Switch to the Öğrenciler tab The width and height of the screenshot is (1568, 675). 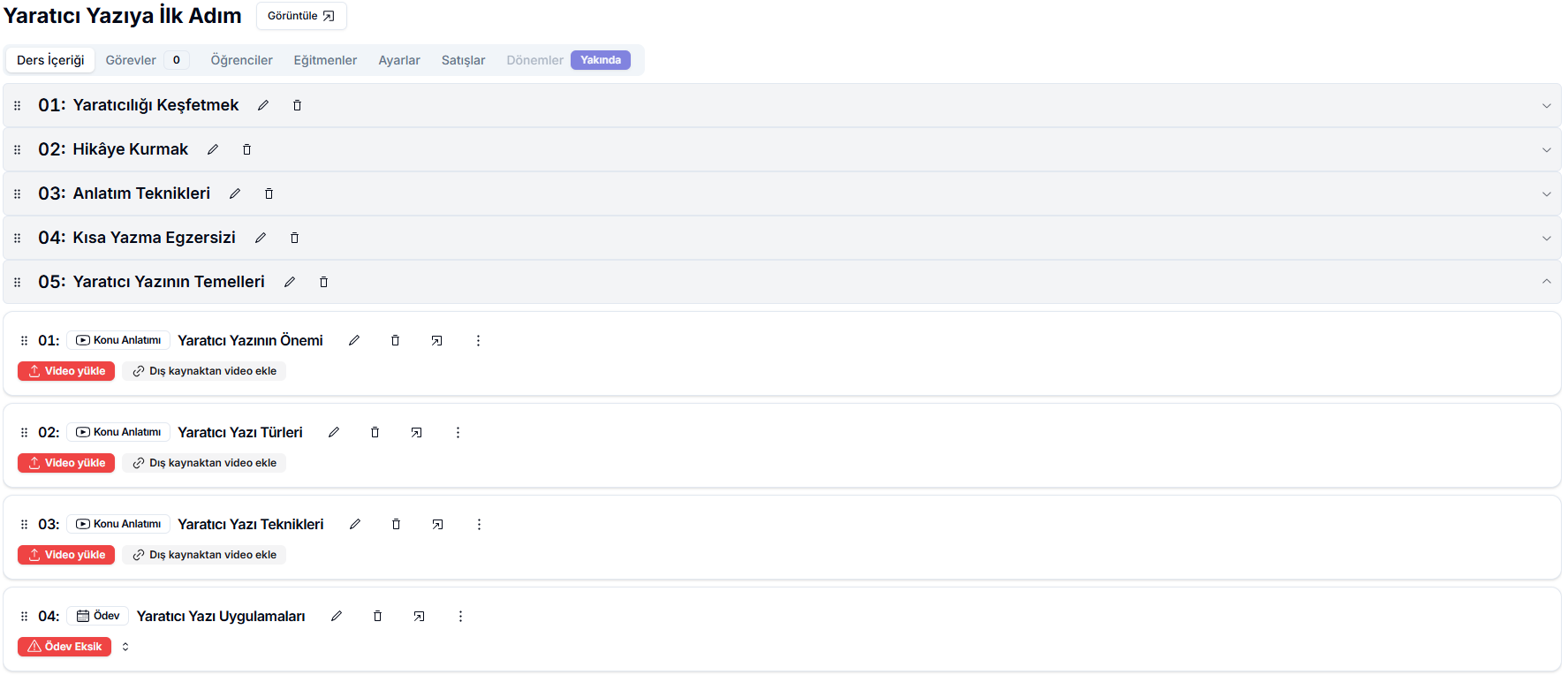pos(241,60)
